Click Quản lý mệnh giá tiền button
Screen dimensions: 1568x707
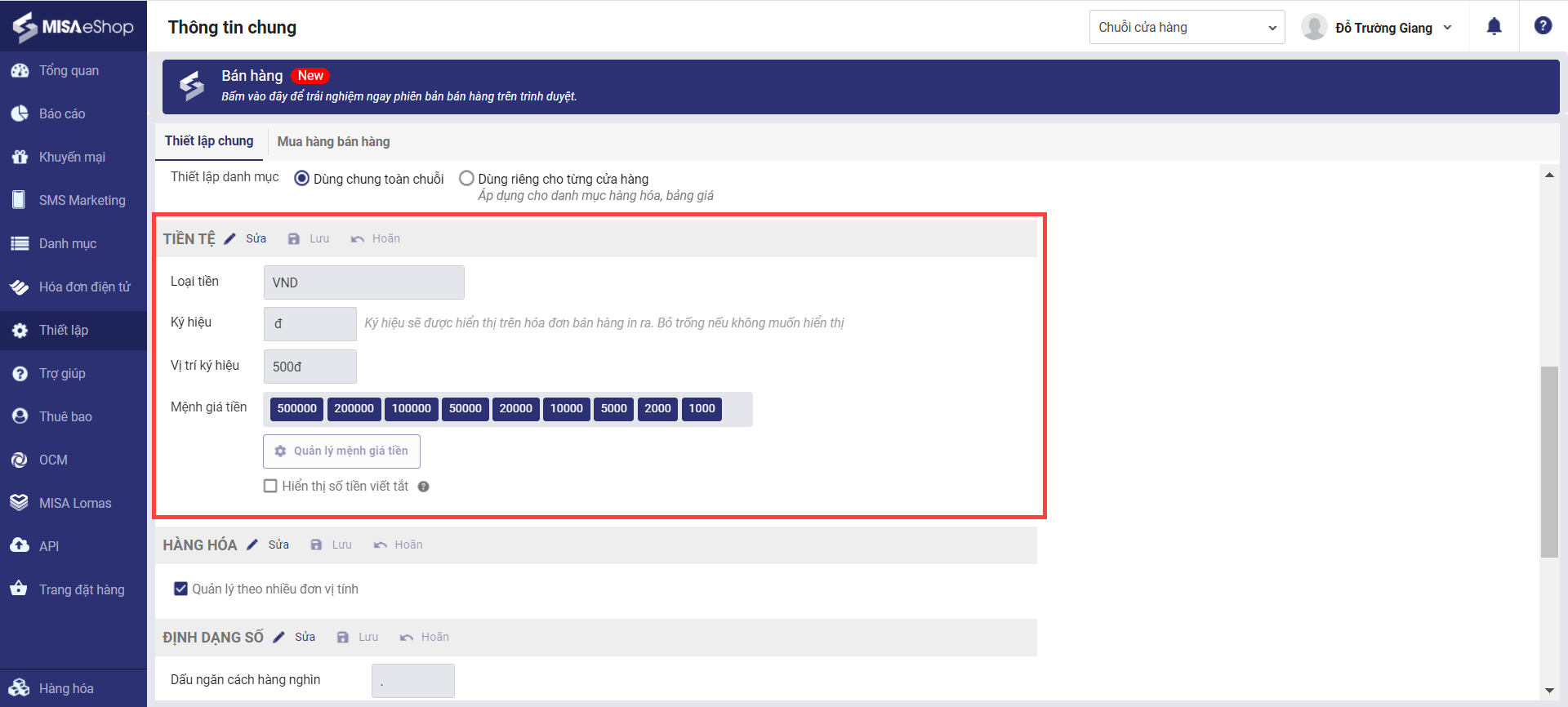(341, 451)
